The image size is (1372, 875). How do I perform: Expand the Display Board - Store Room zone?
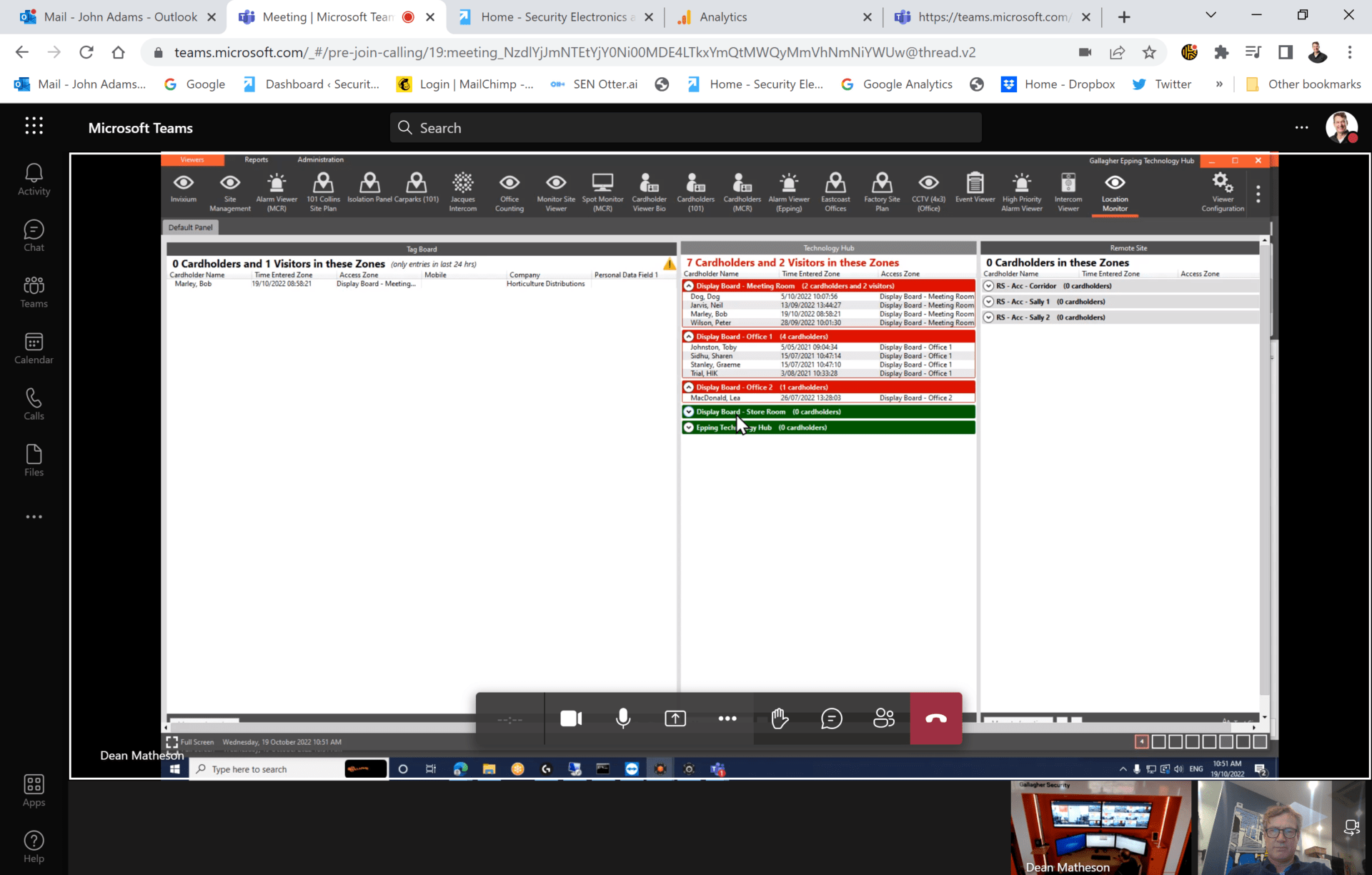[x=688, y=411]
